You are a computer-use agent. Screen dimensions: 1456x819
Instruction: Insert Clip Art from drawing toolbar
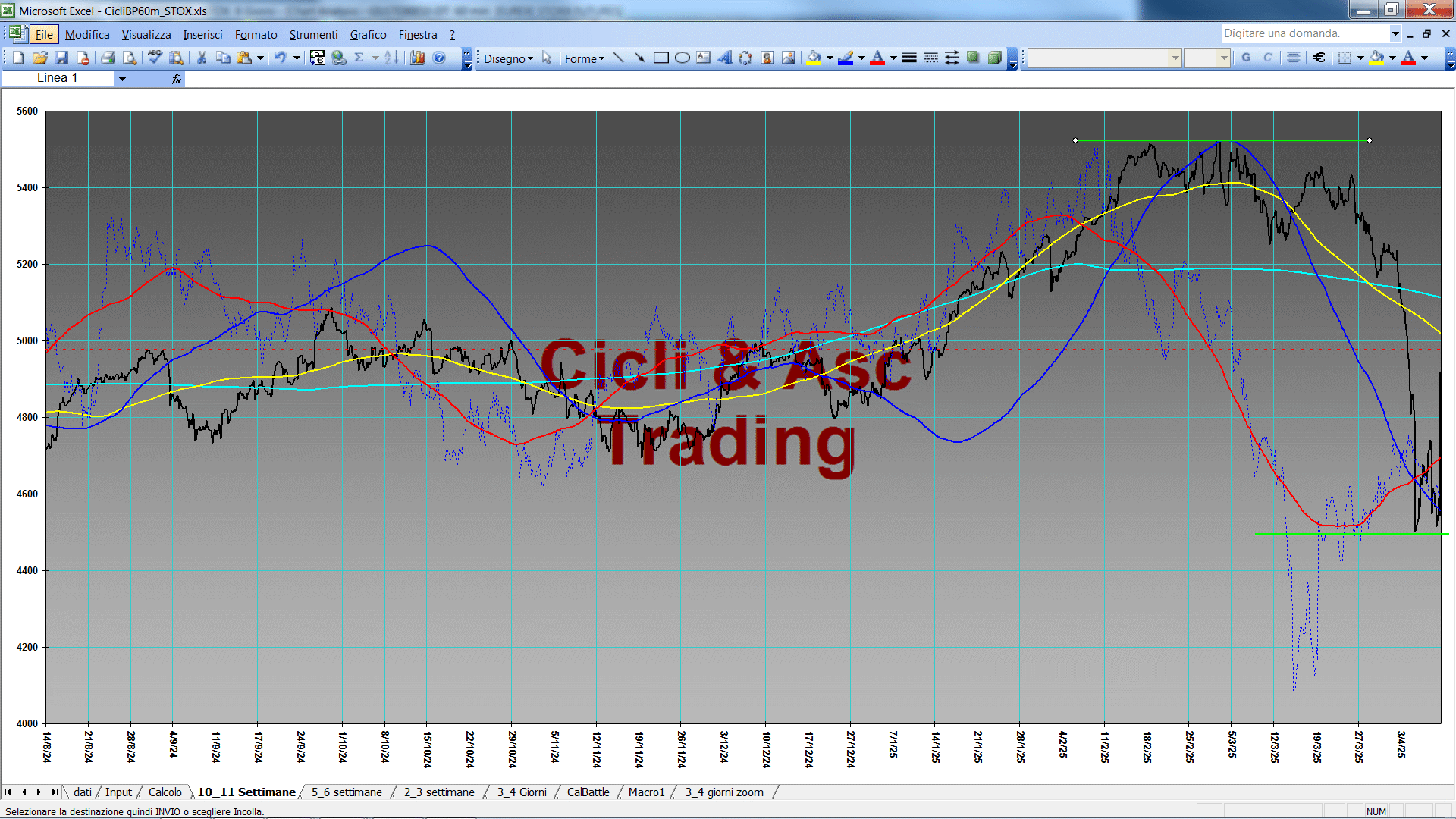tap(767, 58)
